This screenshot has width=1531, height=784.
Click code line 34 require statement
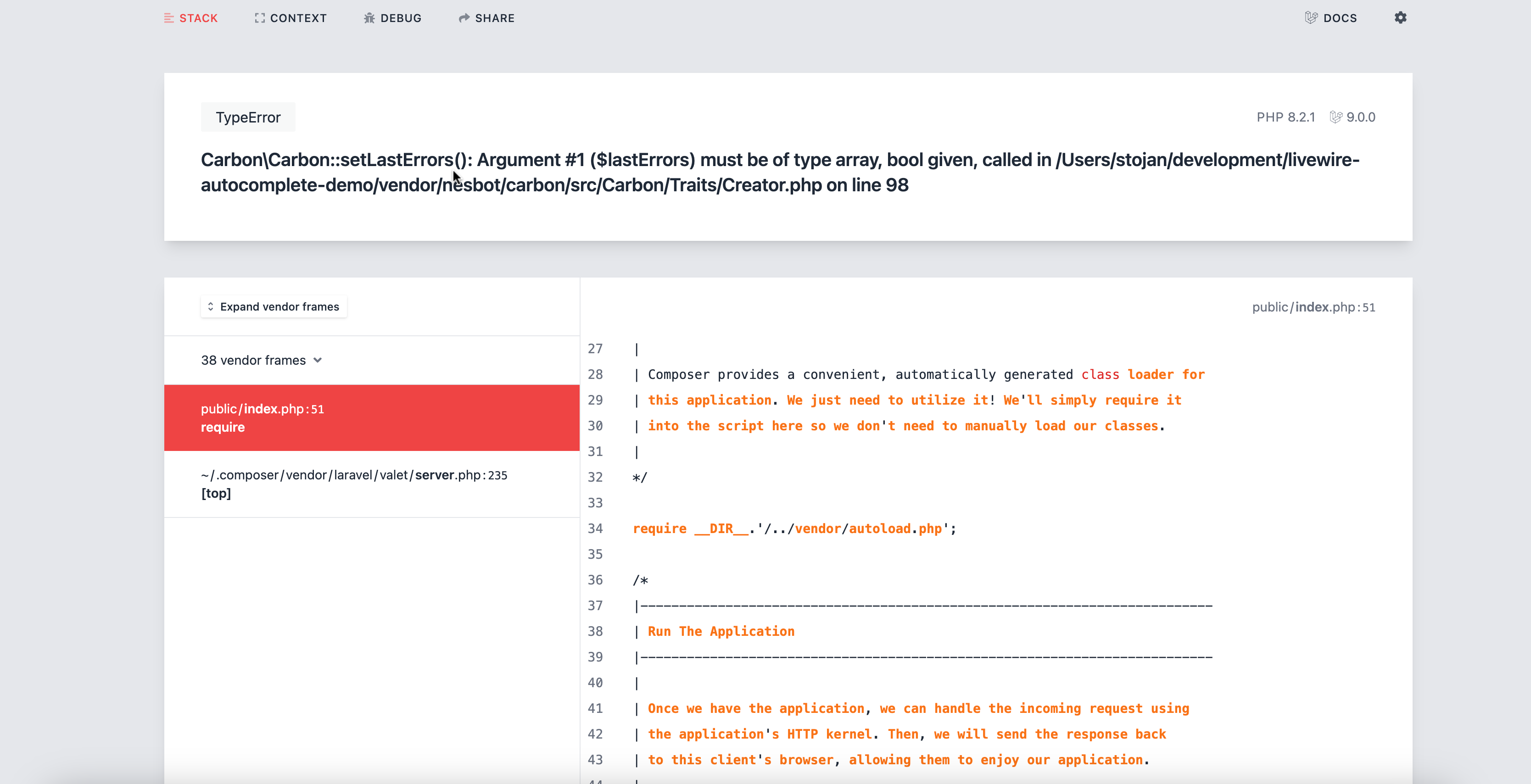[x=794, y=528]
